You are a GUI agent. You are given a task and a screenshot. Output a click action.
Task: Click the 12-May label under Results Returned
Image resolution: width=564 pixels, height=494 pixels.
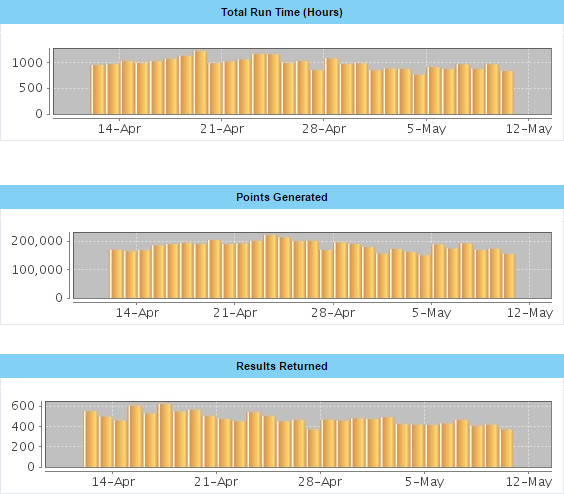coord(529,482)
